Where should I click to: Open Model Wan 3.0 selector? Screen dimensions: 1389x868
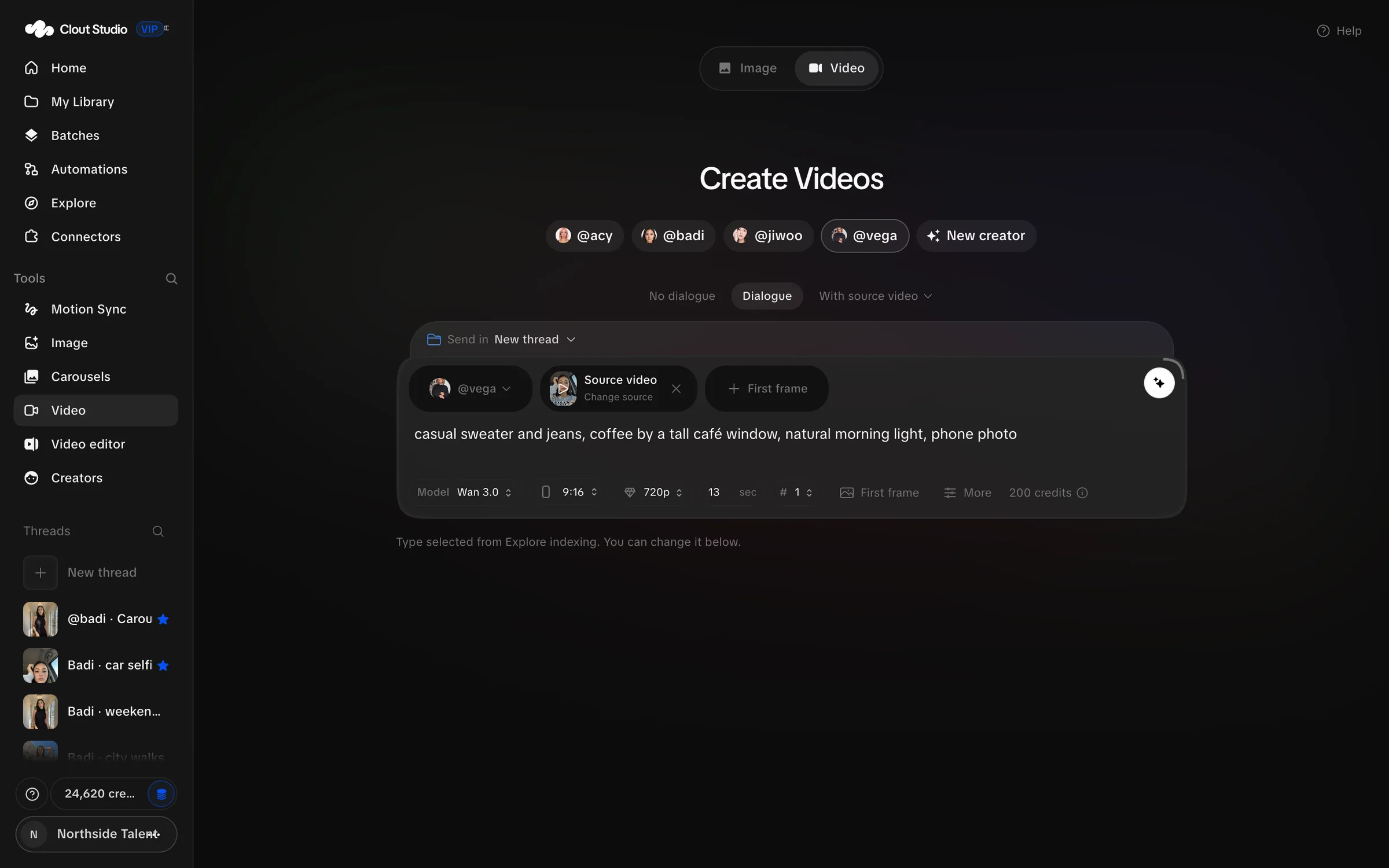pos(464,492)
